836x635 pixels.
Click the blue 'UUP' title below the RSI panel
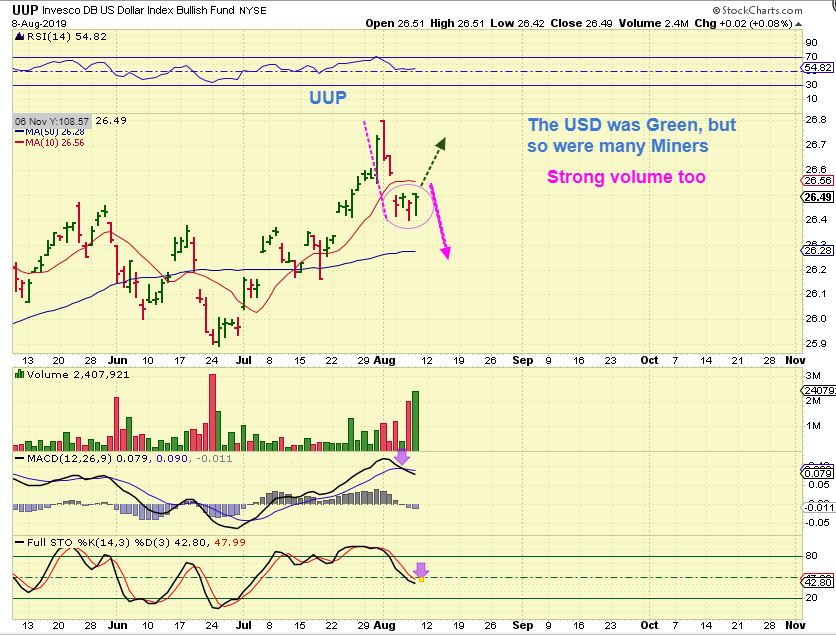[x=328, y=98]
